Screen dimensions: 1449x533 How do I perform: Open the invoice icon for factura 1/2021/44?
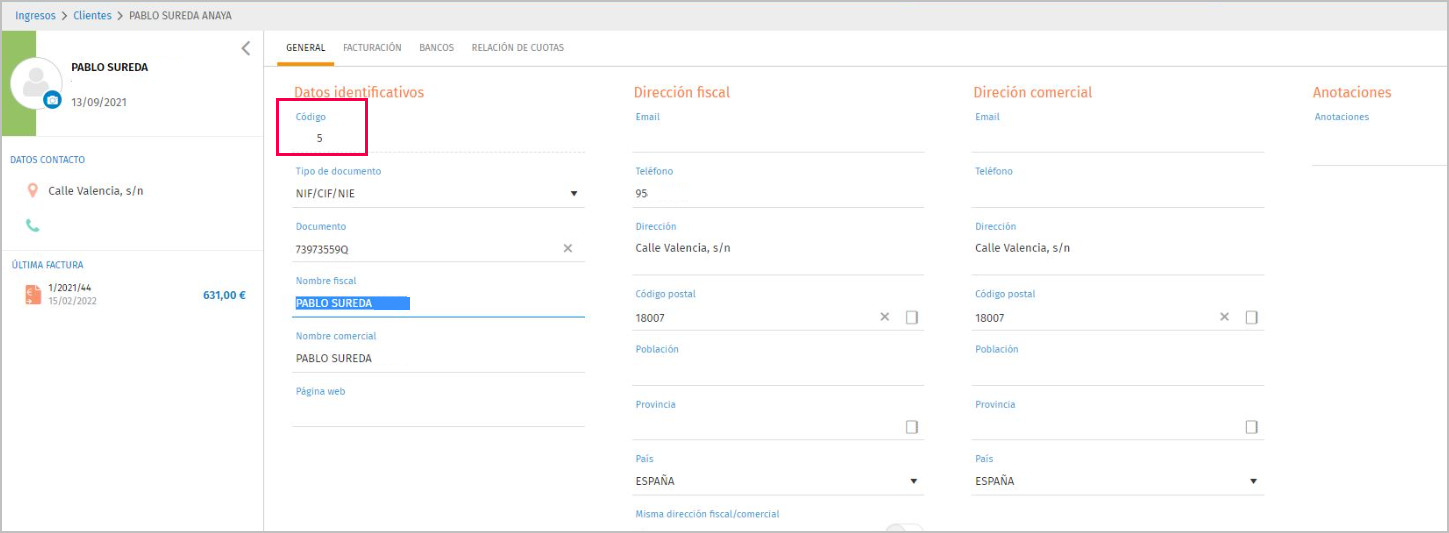[x=33, y=294]
